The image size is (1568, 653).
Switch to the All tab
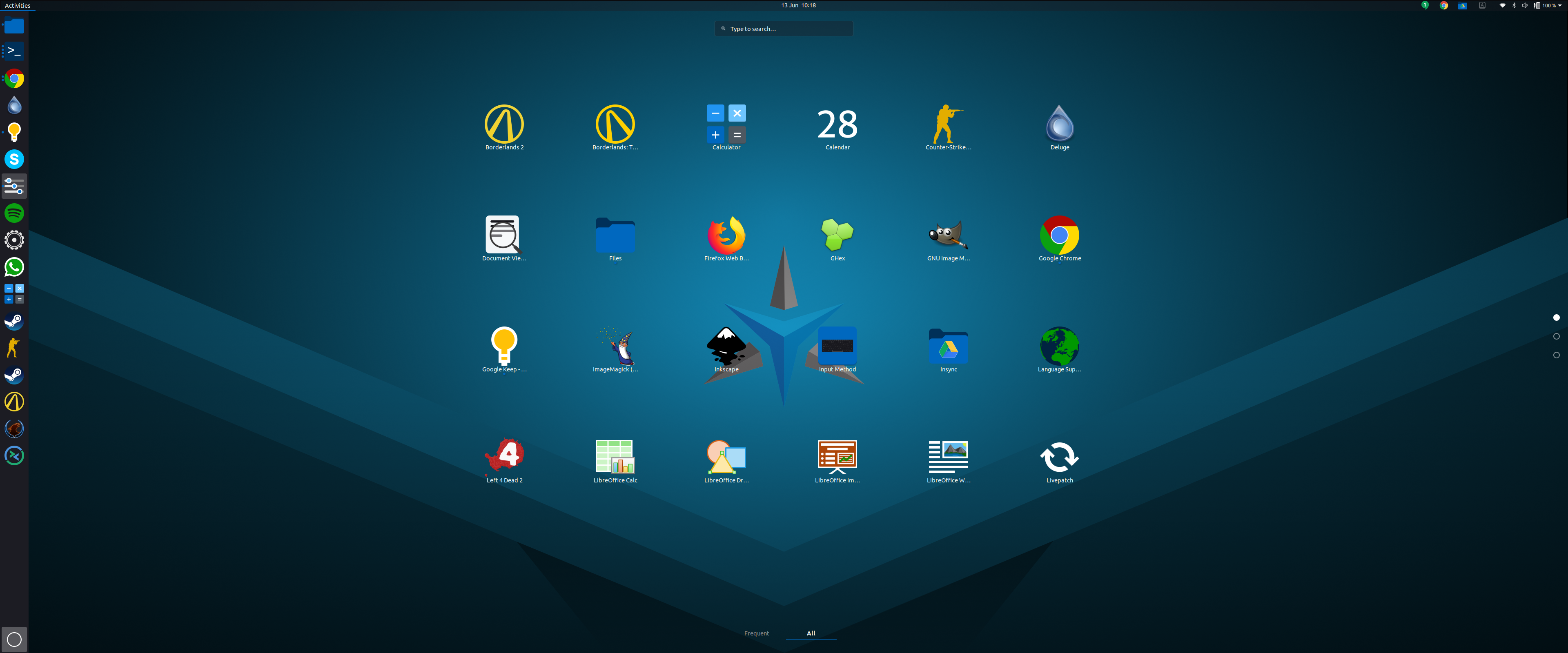pos(811,633)
